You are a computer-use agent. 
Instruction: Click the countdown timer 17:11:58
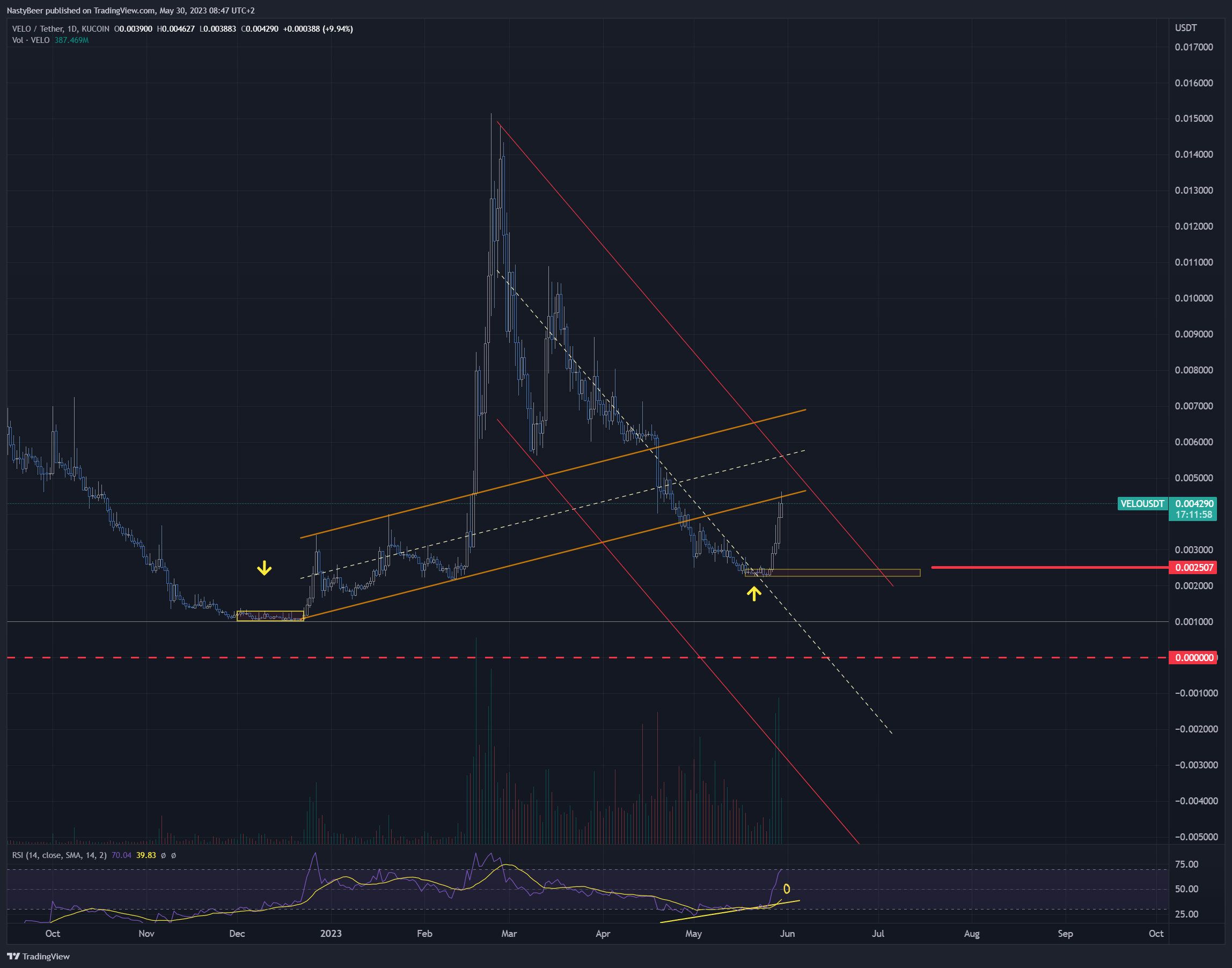(x=1193, y=515)
